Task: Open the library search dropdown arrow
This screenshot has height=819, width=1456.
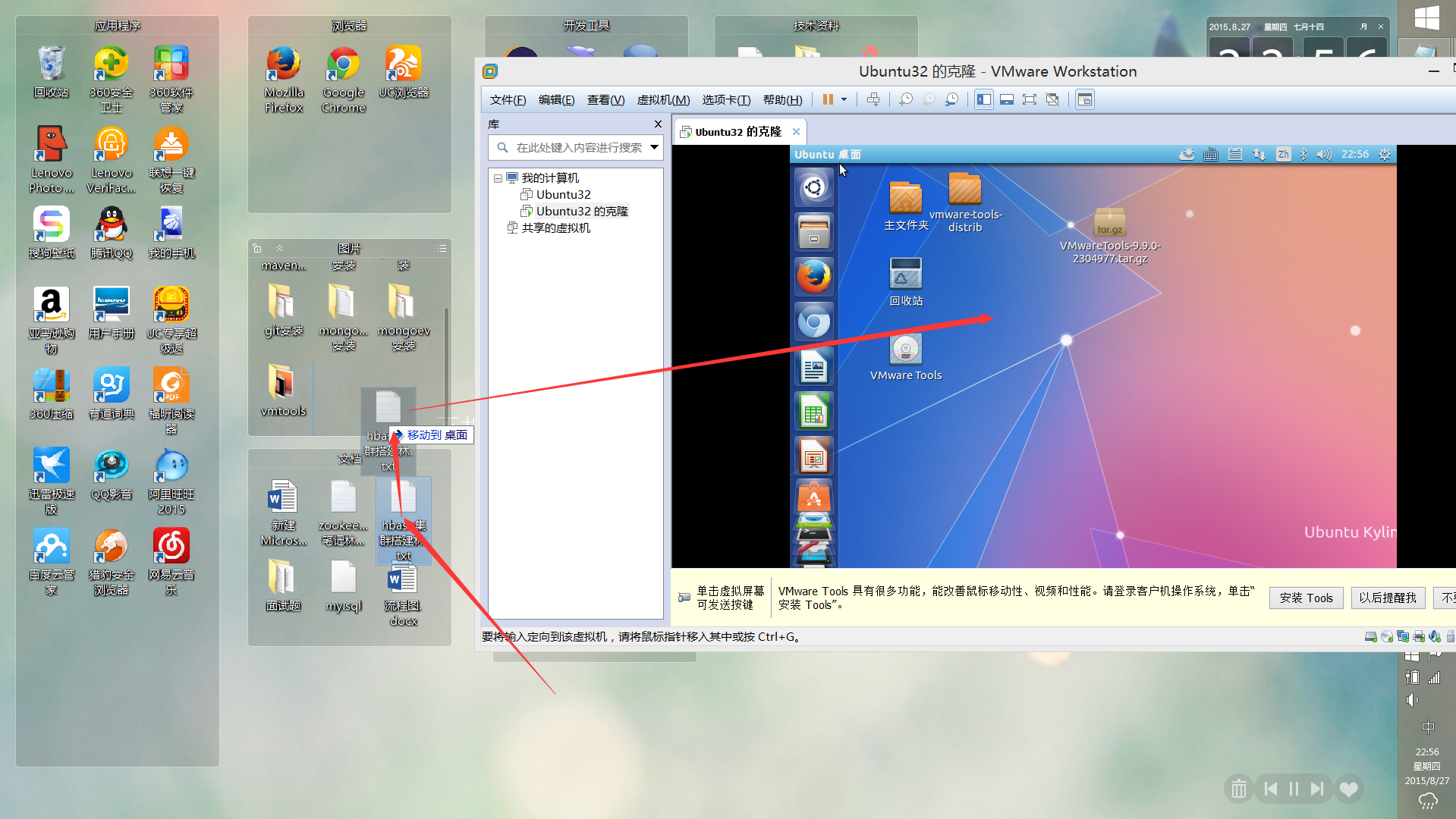Action: click(x=654, y=147)
